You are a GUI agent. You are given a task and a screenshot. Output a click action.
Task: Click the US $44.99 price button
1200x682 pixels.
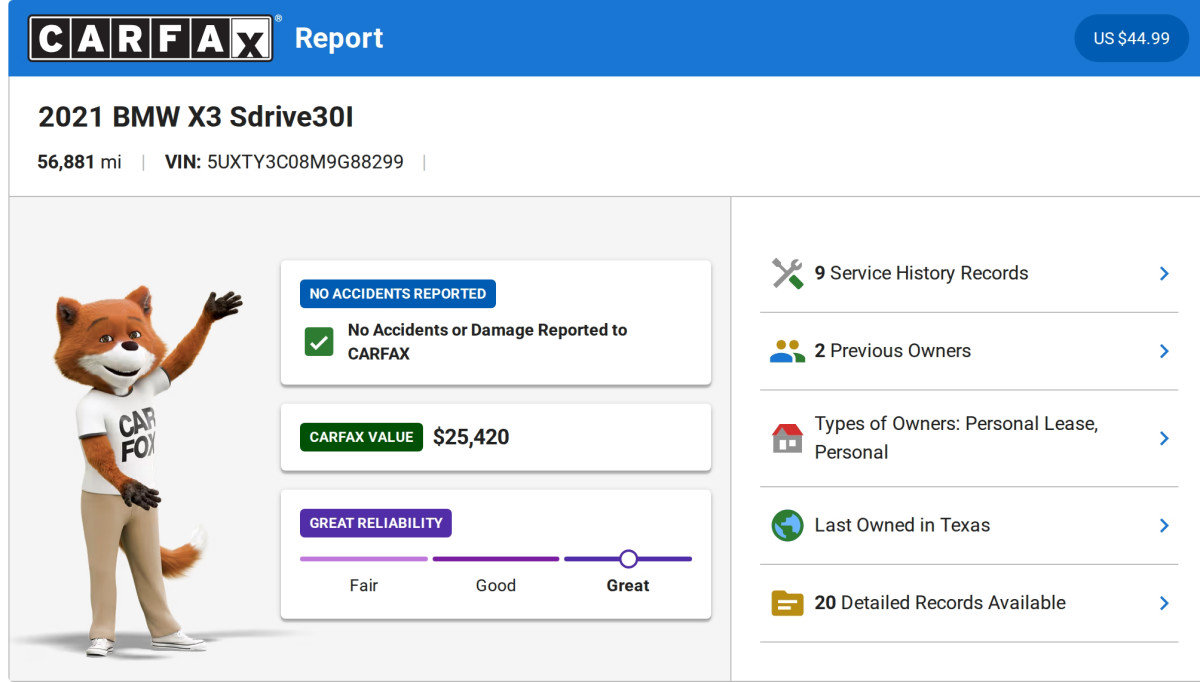1131,38
